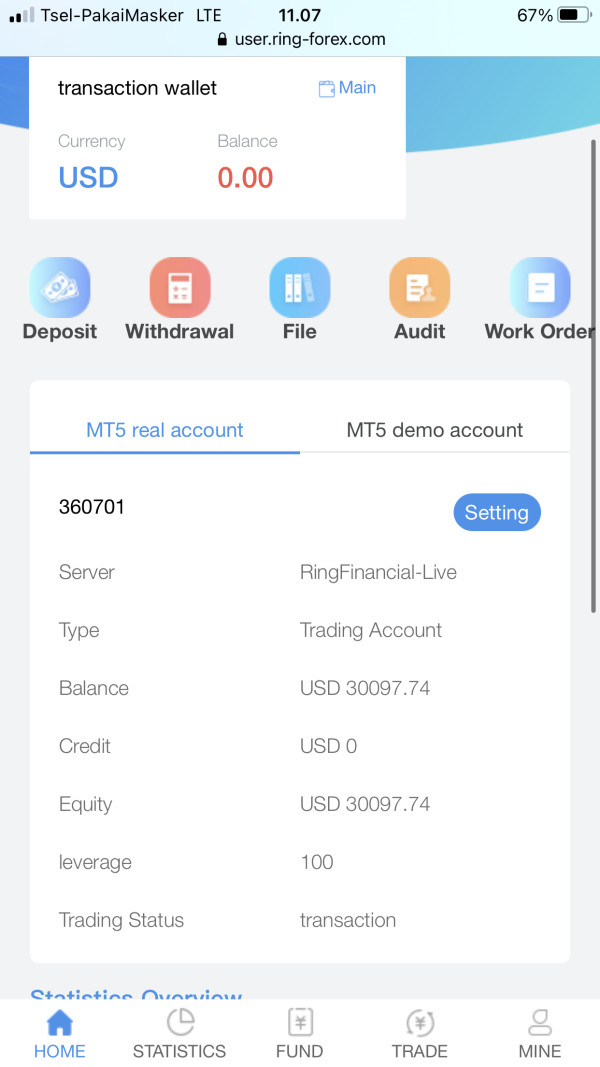The width and height of the screenshot is (600, 1067).
Task: Tap the Balance value USD 30097.74
Action: coord(365,688)
